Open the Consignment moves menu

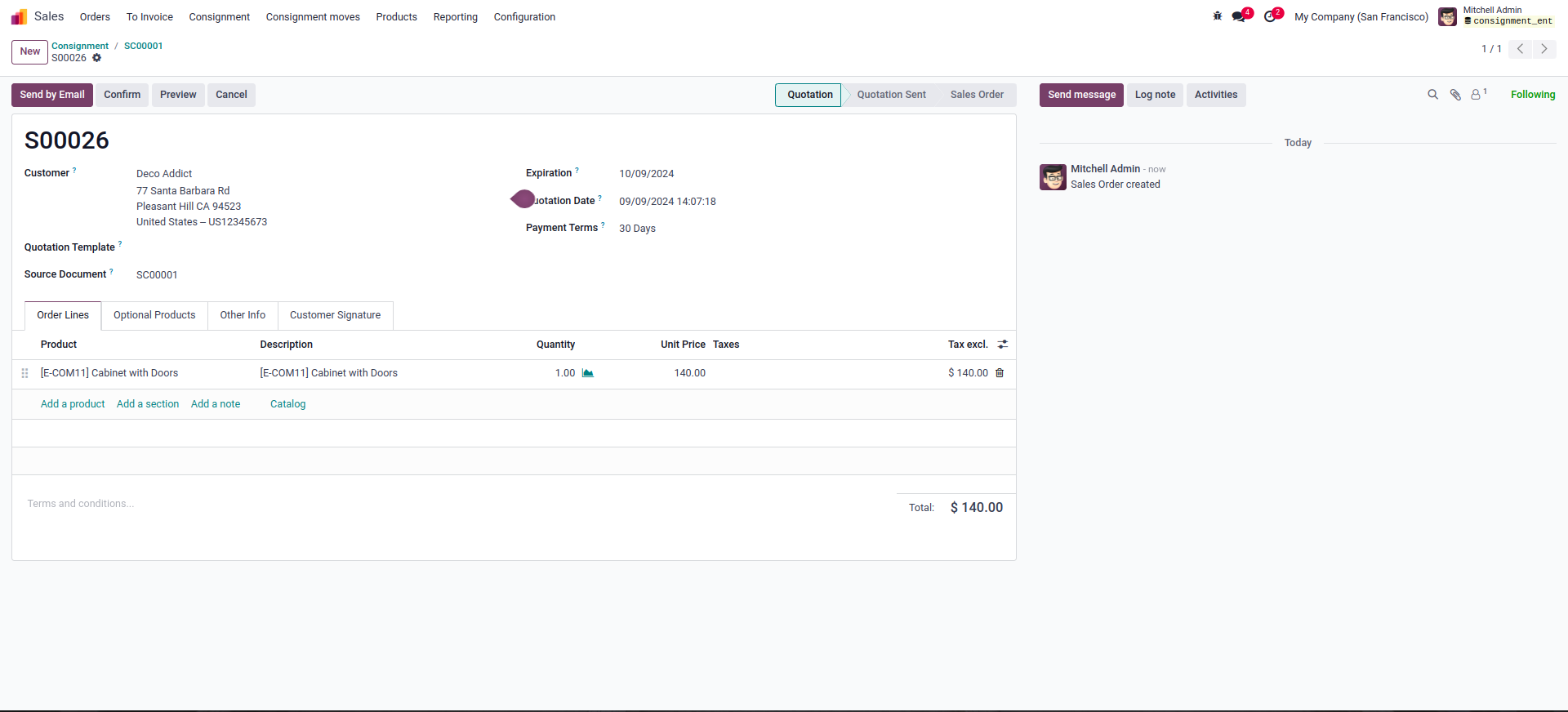pos(313,17)
